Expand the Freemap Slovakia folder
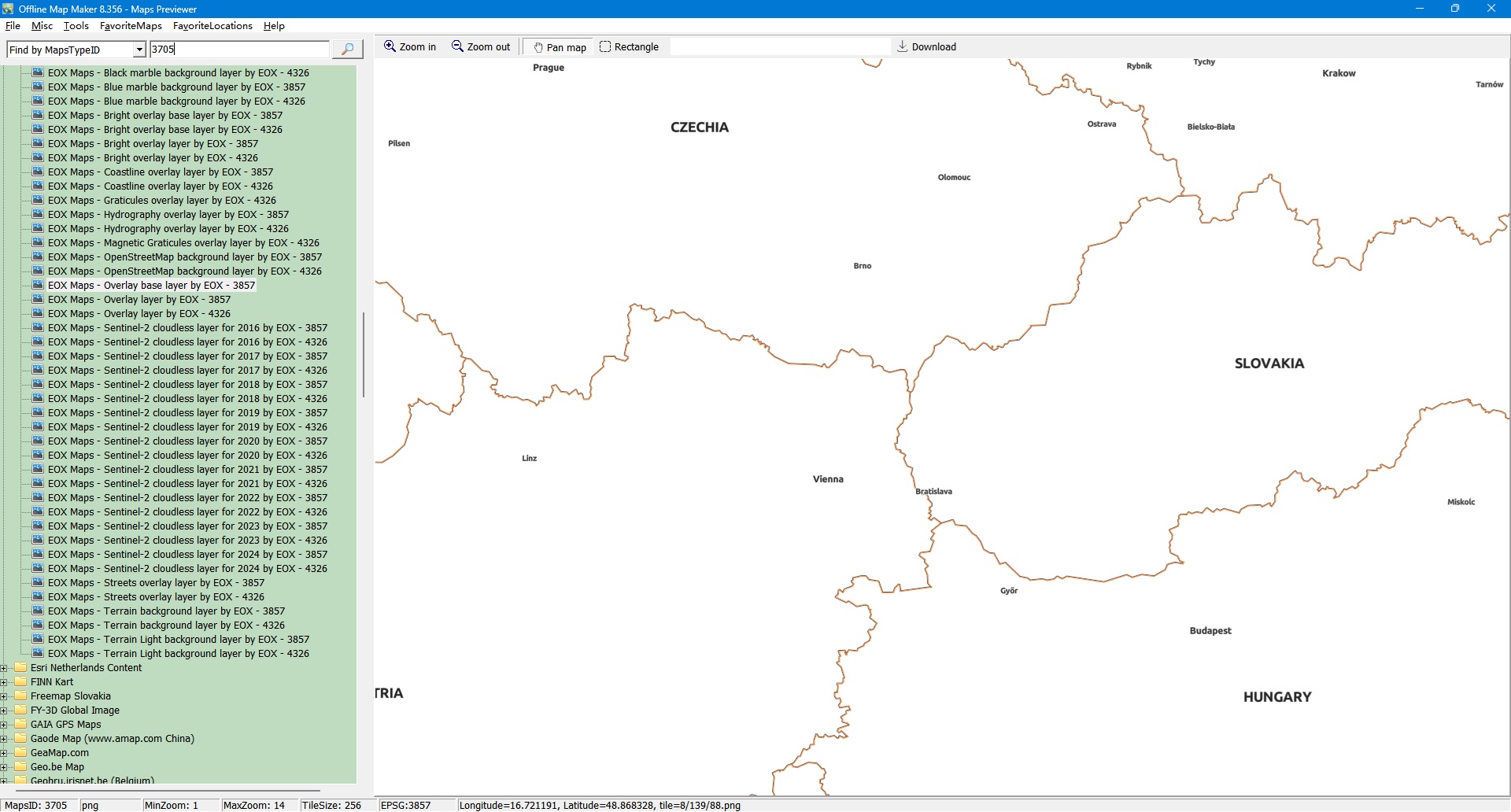The width and height of the screenshot is (1511, 812). pos(5,696)
